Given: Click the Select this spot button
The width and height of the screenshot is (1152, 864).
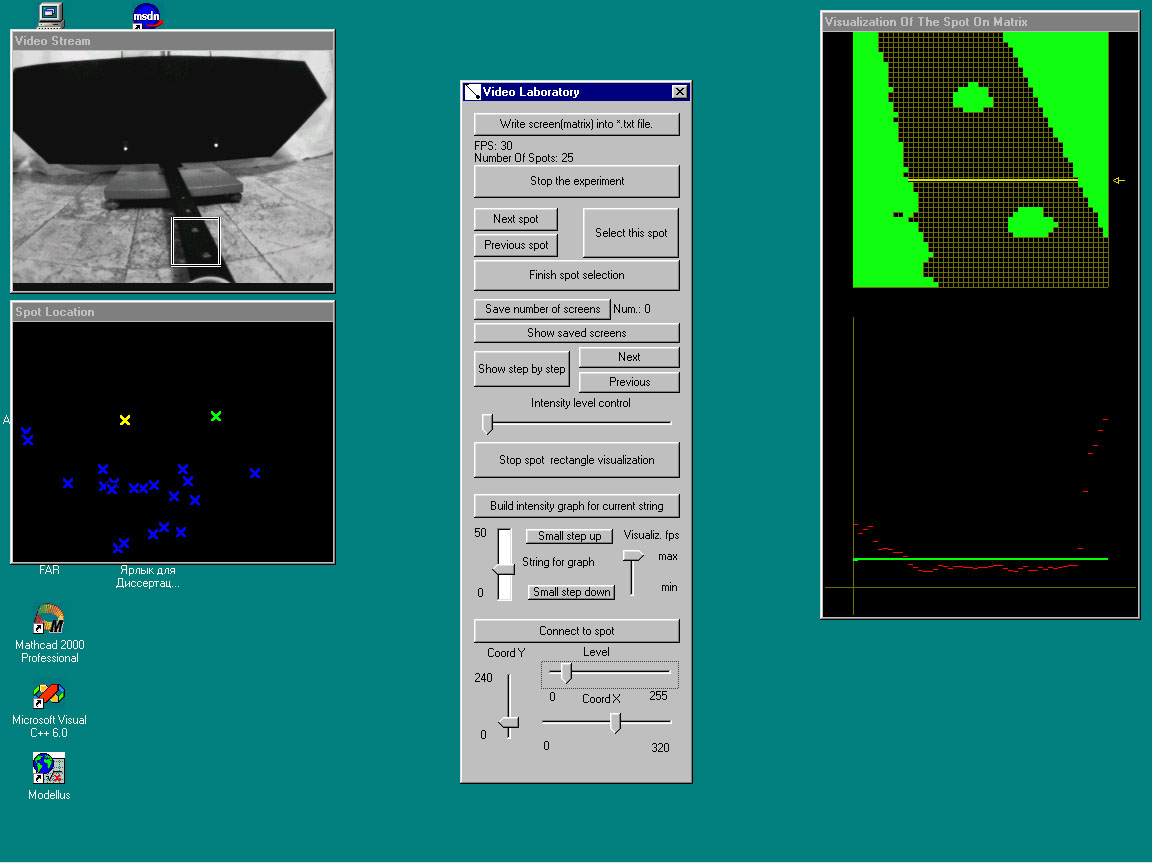Looking at the screenshot, I should (630, 233).
